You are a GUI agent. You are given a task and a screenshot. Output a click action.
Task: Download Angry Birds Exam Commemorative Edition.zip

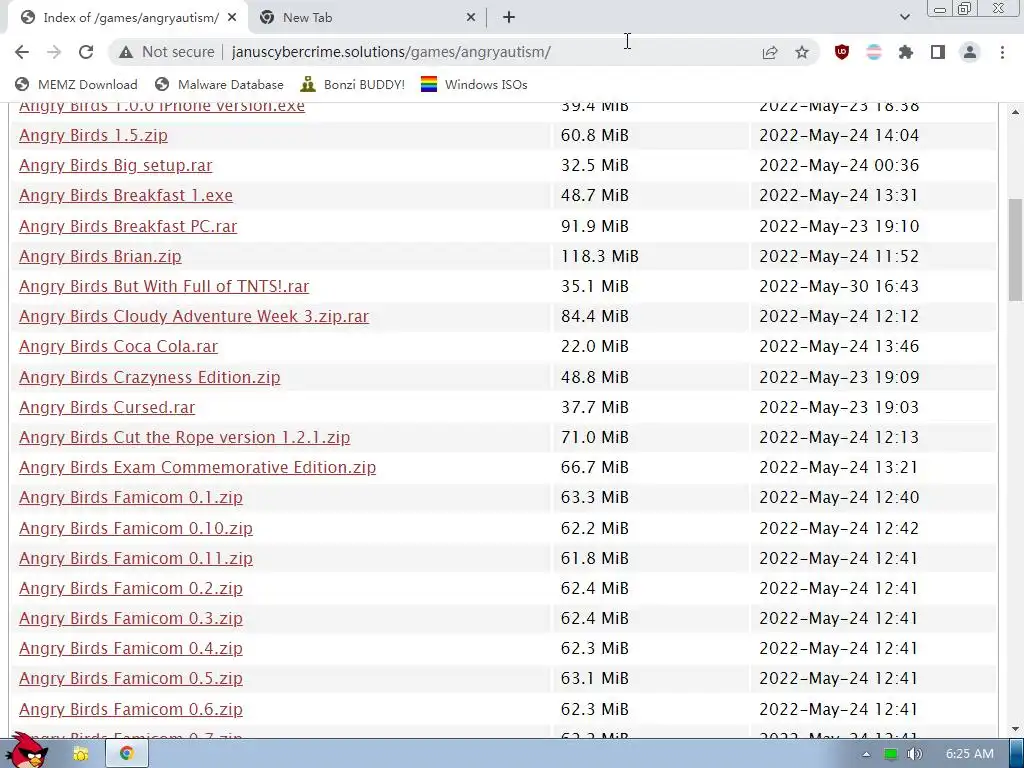click(x=197, y=467)
